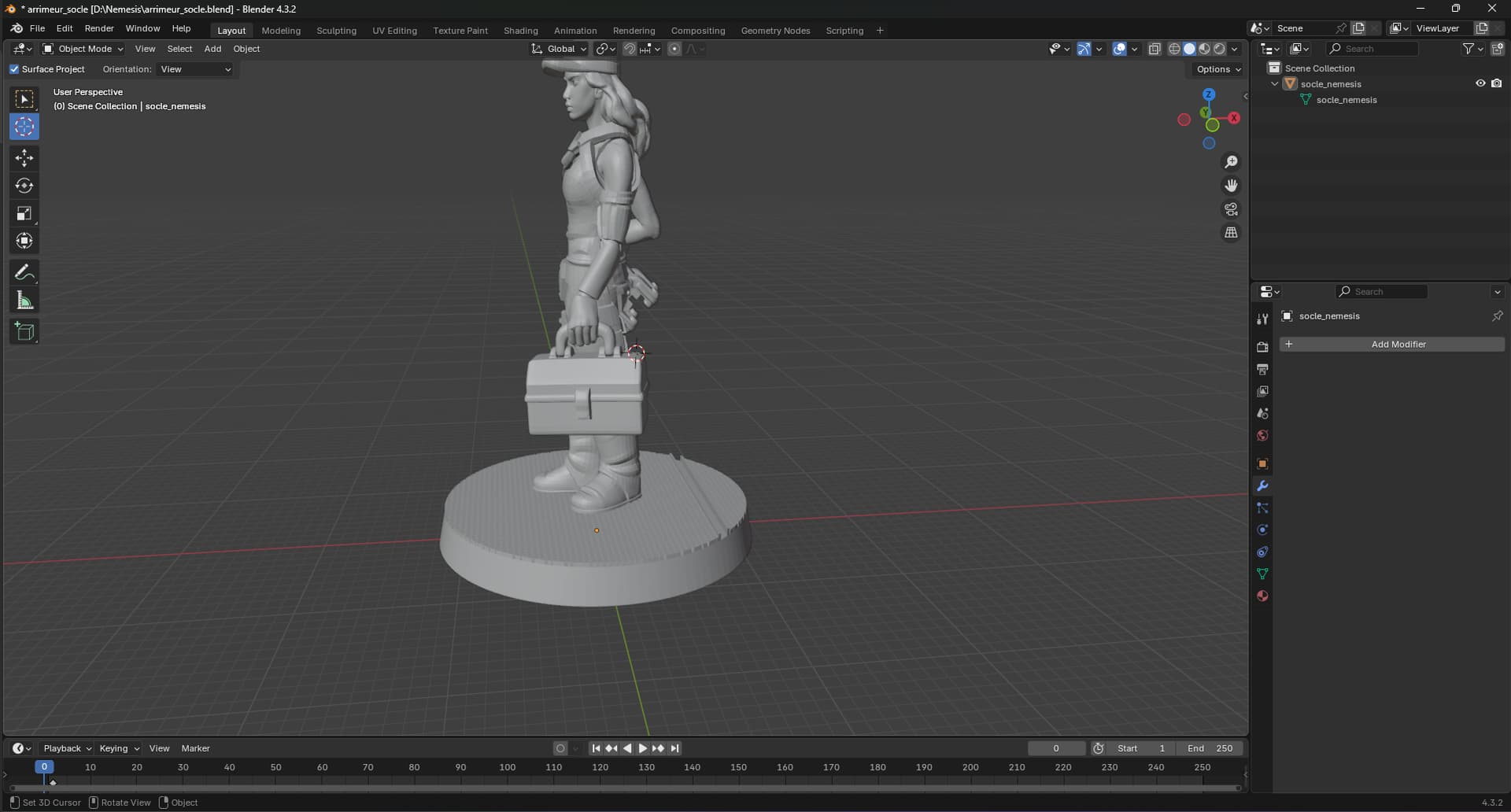Collapse the socle_nemesis collection tree
Screen dimensions: 1511x812
click(x=1275, y=83)
